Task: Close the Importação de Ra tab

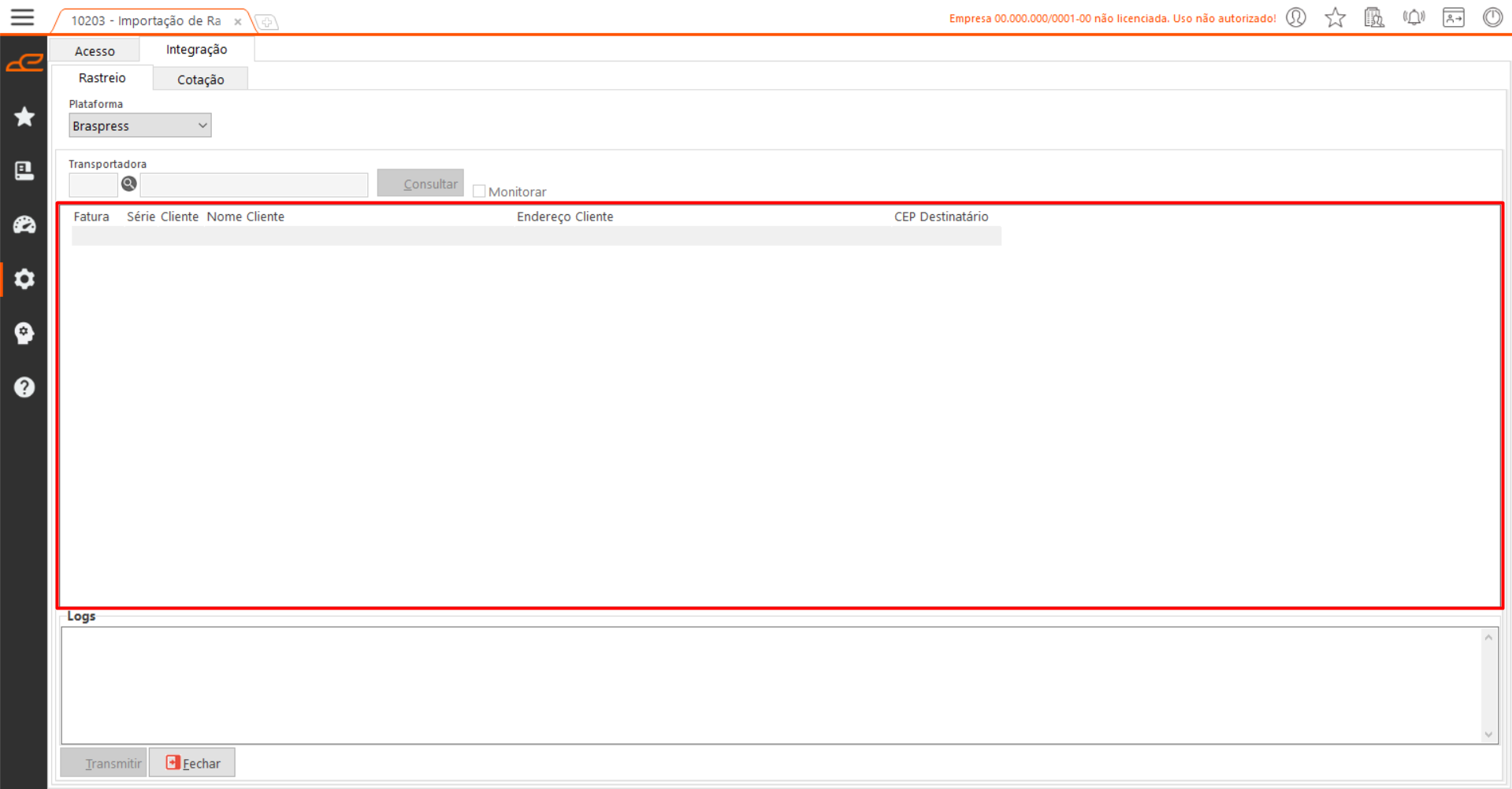Action: [238, 22]
